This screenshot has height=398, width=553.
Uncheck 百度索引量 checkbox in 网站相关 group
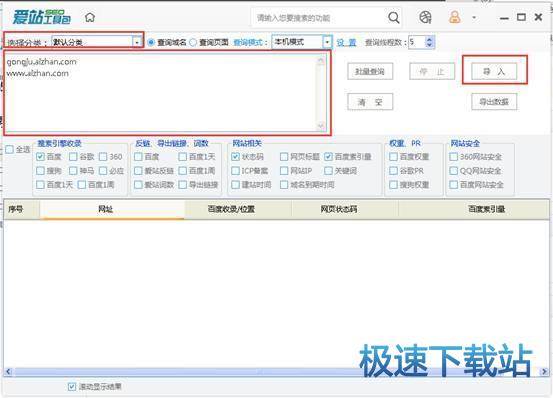tap(328, 157)
